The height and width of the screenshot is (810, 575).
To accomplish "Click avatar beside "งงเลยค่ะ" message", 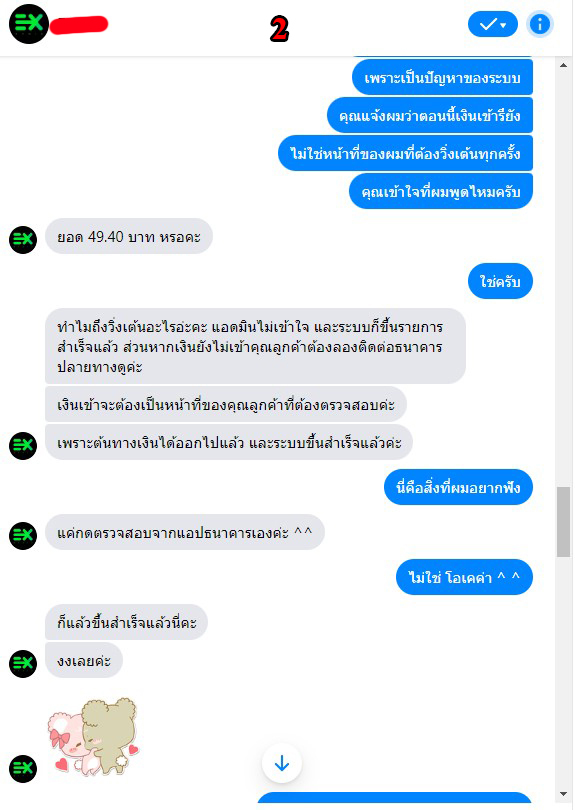I will pyautogui.click(x=23, y=663).
